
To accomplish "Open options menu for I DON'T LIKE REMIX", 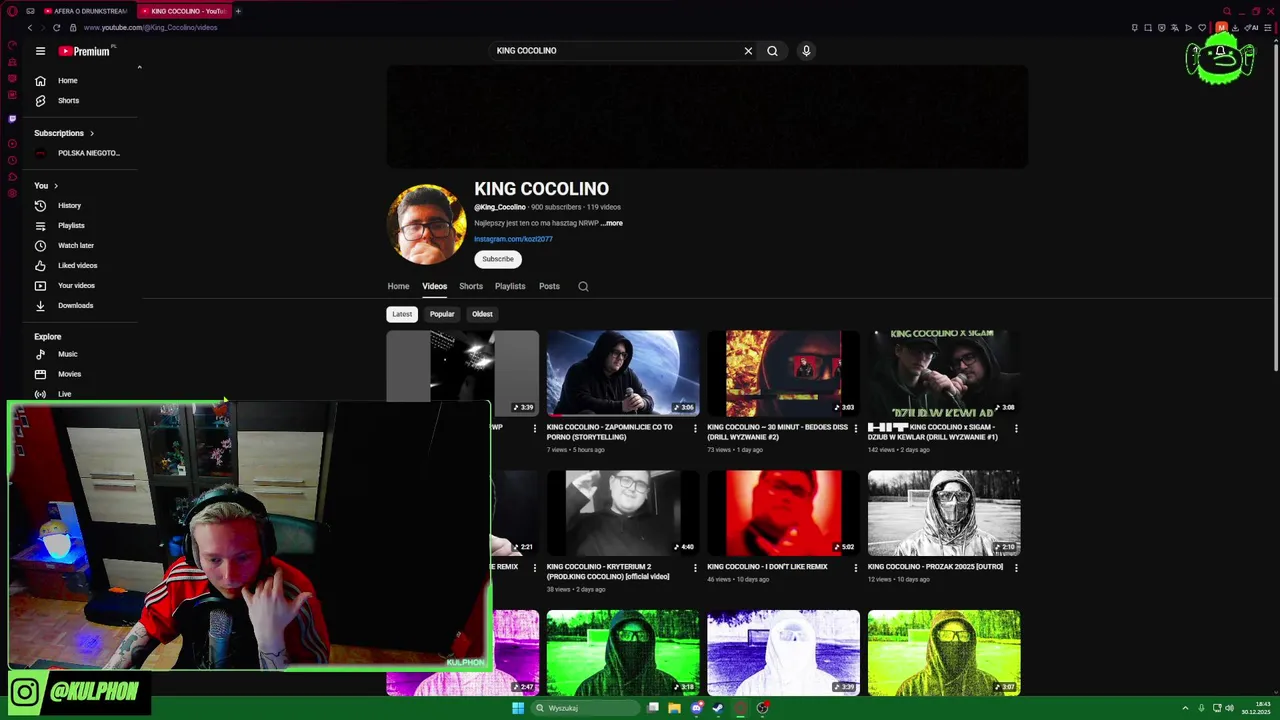I will pos(855,568).
